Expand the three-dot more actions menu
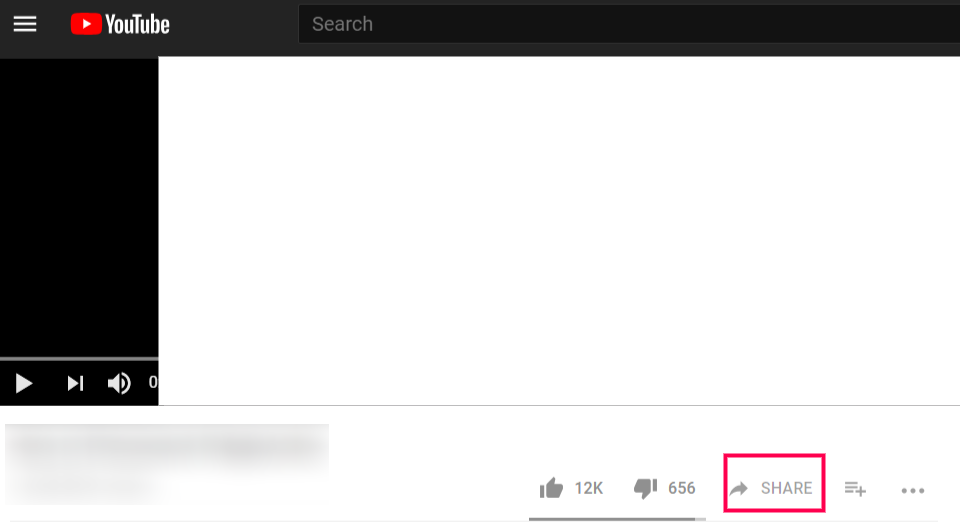This screenshot has width=960, height=531. coord(913,490)
